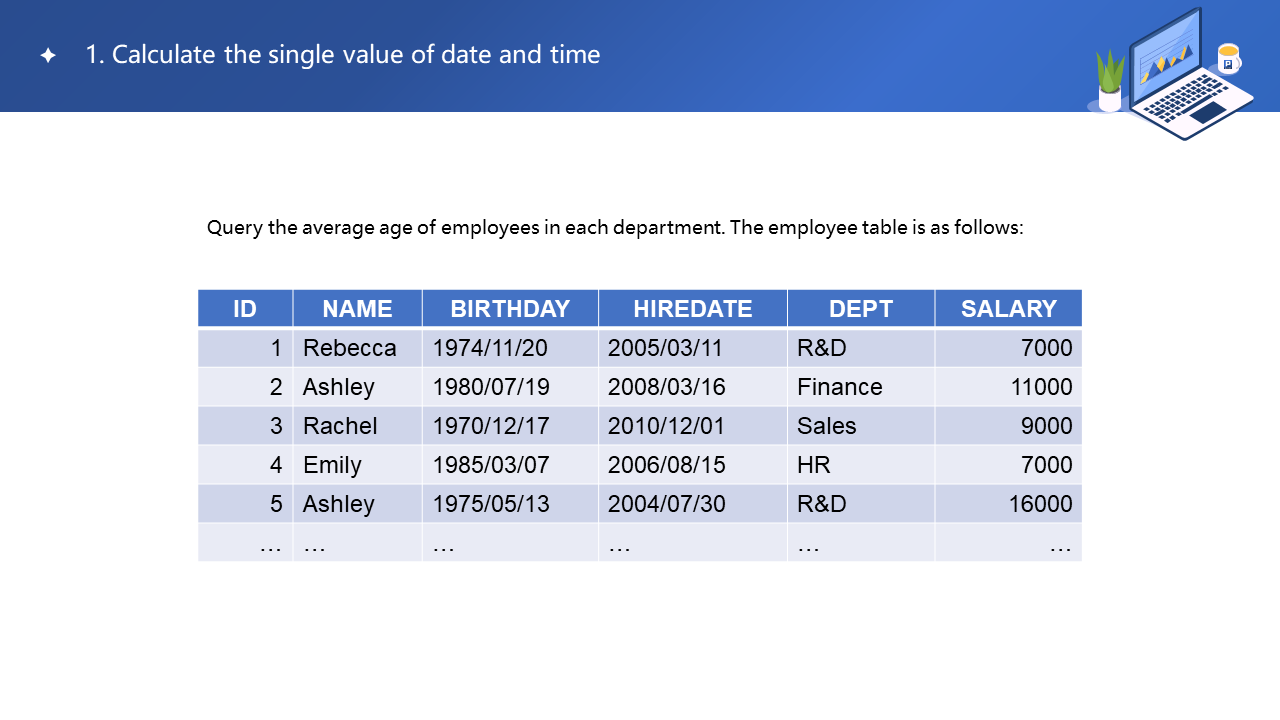This screenshot has height=720, width=1280.
Task: Click the coffee mug beside the laptop
Action: point(1228,59)
